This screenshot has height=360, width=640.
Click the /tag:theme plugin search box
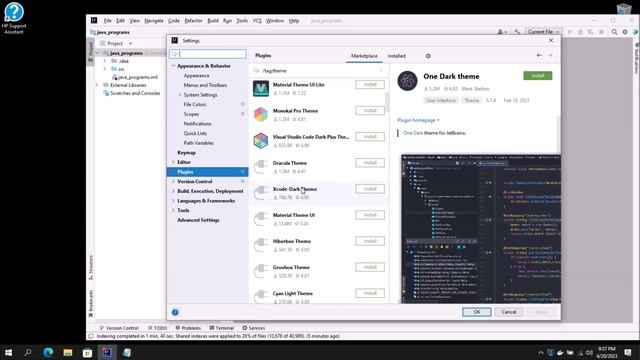point(318,71)
